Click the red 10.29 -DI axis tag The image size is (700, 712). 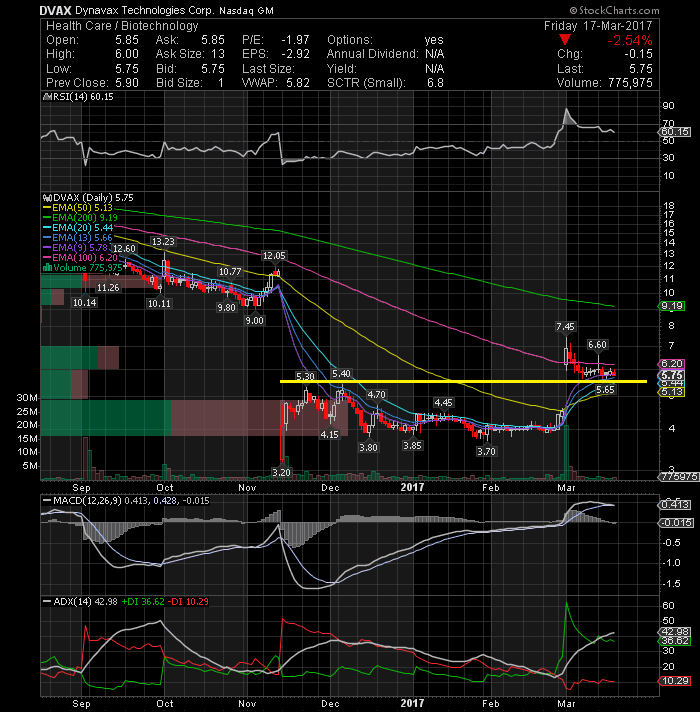(x=675, y=681)
